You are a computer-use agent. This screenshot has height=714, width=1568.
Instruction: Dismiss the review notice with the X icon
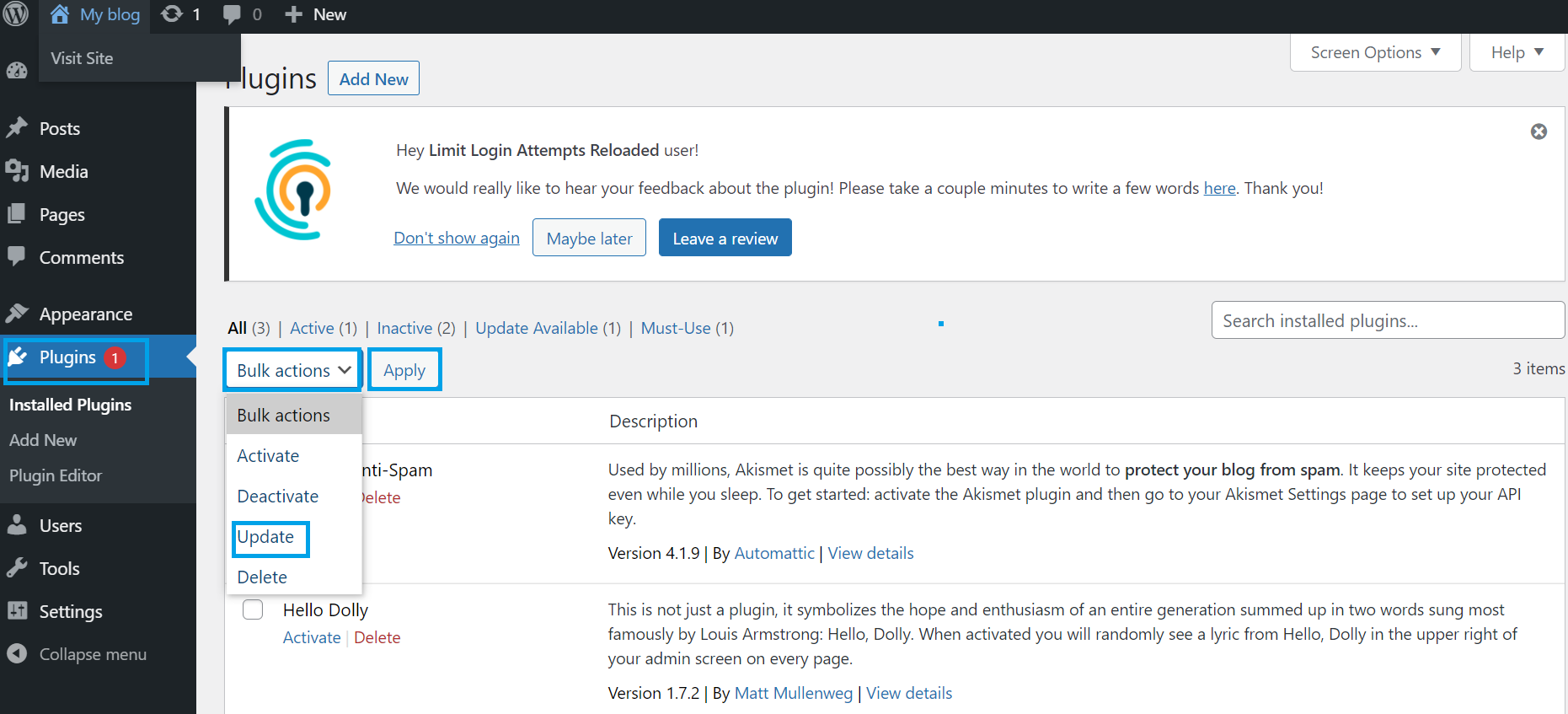point(1539,132)
